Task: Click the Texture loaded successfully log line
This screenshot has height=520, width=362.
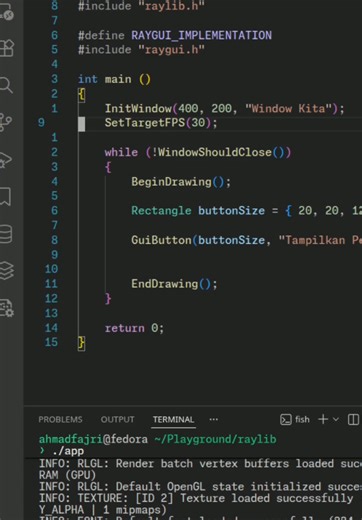Action: coord(196,498)
